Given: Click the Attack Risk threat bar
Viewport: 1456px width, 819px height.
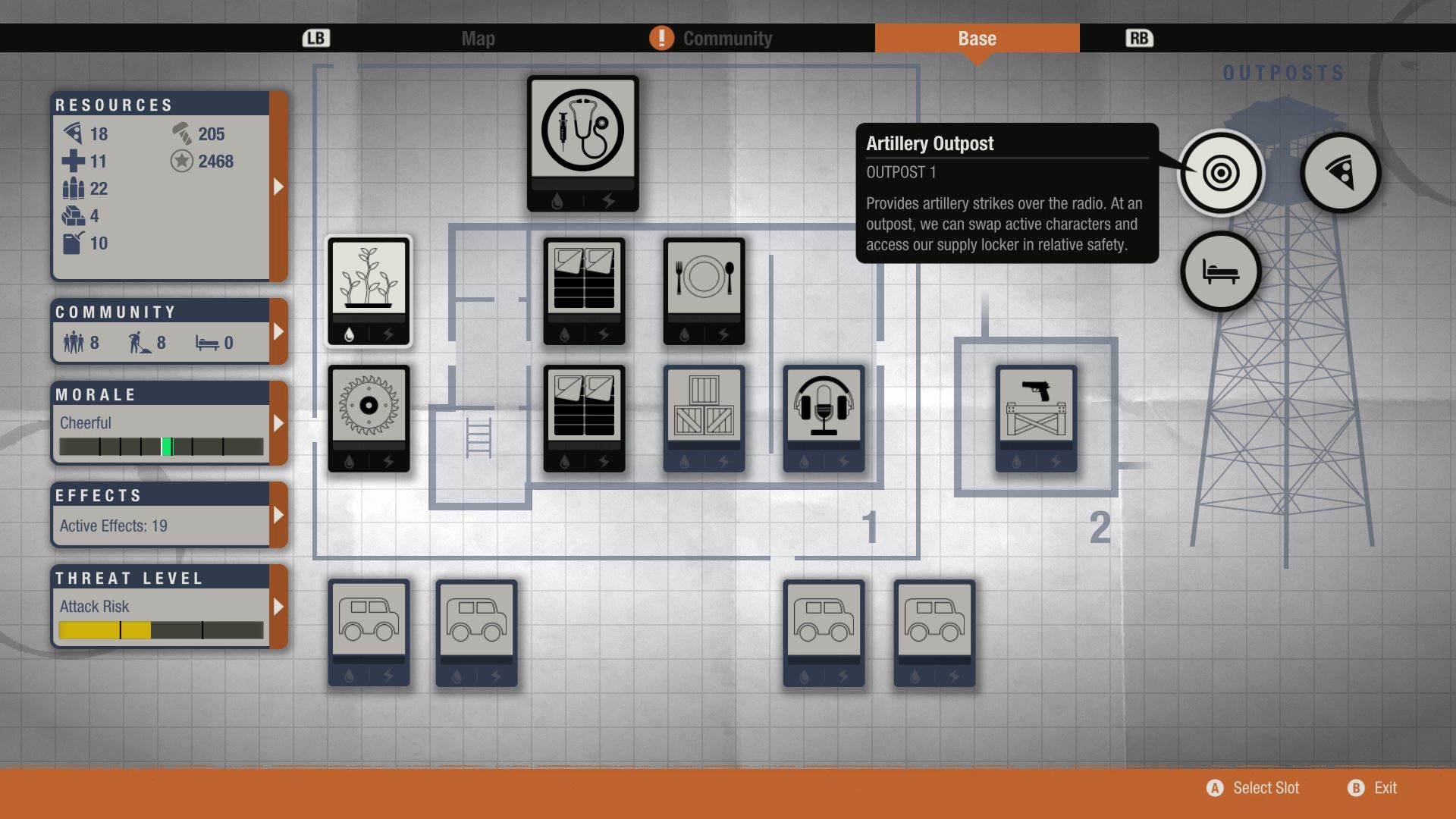Looking at the screenshot, I should pos(161,630).
